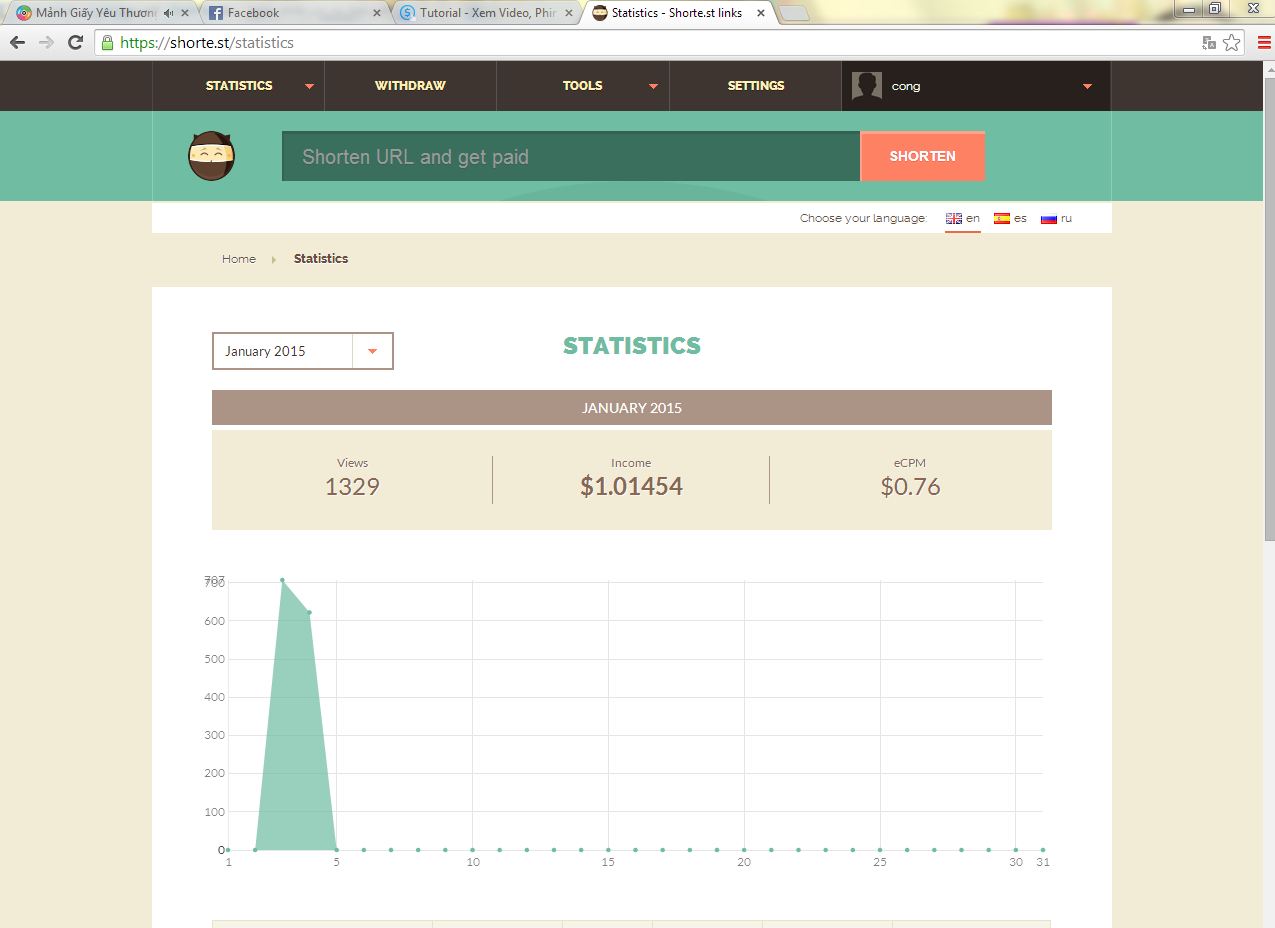This screenshot has width=1275, height=928.
Task: Click the Statistics breadcrumb text
Action: [x=321, y=259]
